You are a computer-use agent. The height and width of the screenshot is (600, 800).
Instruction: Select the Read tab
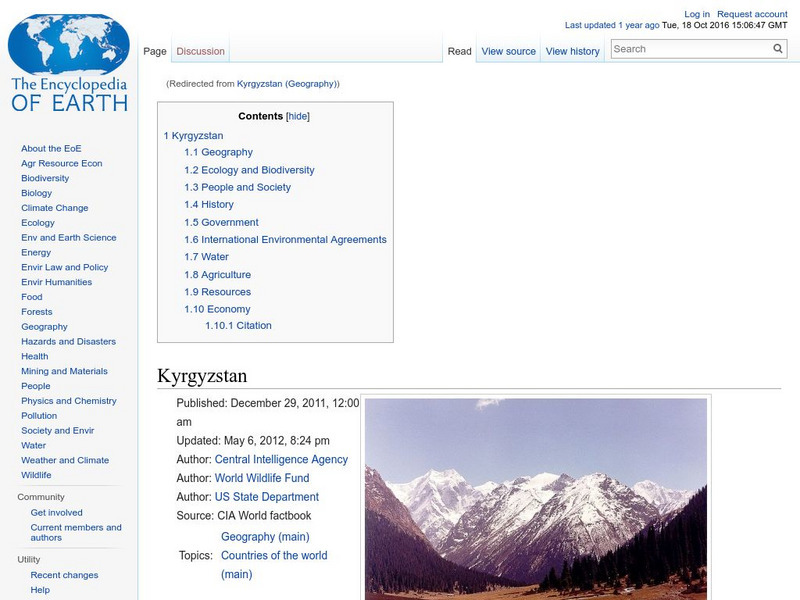[x=459, y=51]
